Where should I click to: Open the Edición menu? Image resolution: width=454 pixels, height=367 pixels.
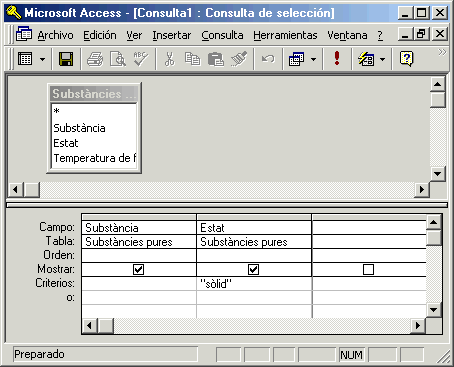pos(100,35)
